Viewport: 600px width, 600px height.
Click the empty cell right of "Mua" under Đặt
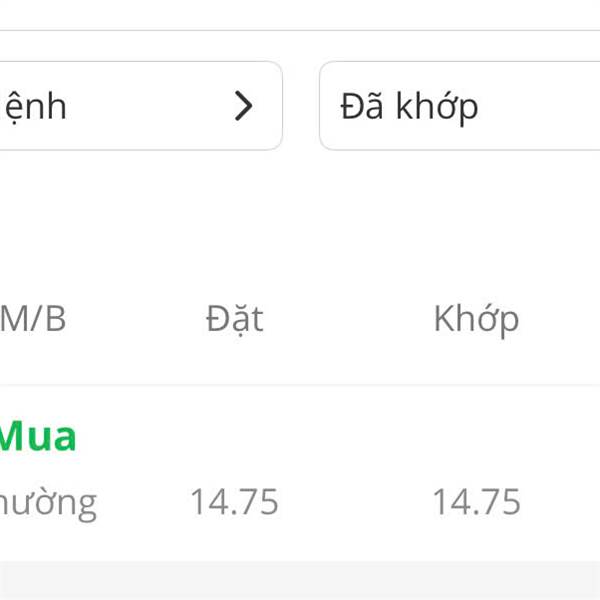click(235, 437)
